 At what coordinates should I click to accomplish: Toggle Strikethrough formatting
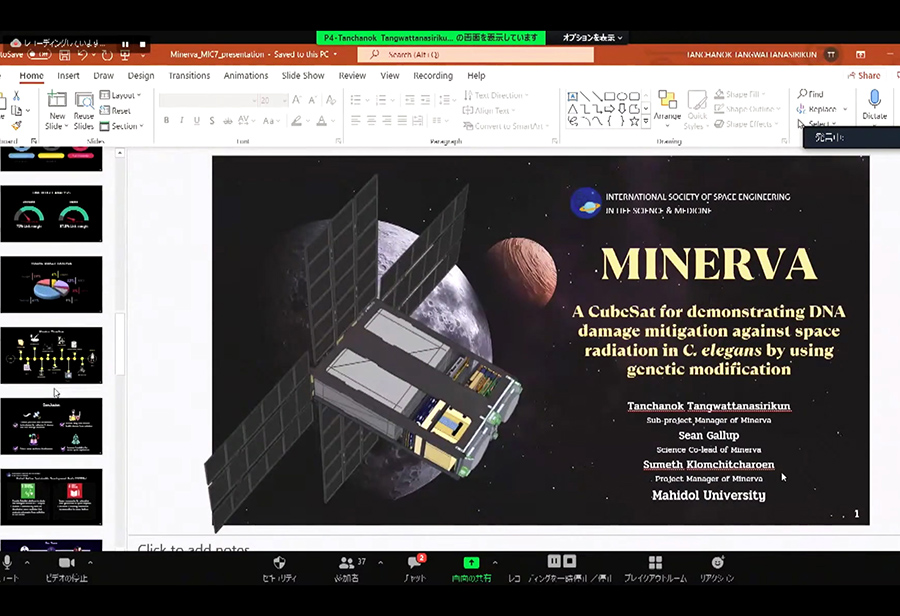click(x=228, y=121)
